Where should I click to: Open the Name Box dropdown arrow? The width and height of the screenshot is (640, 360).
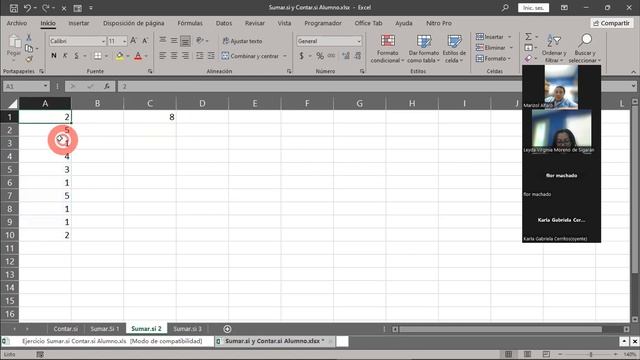45,86
